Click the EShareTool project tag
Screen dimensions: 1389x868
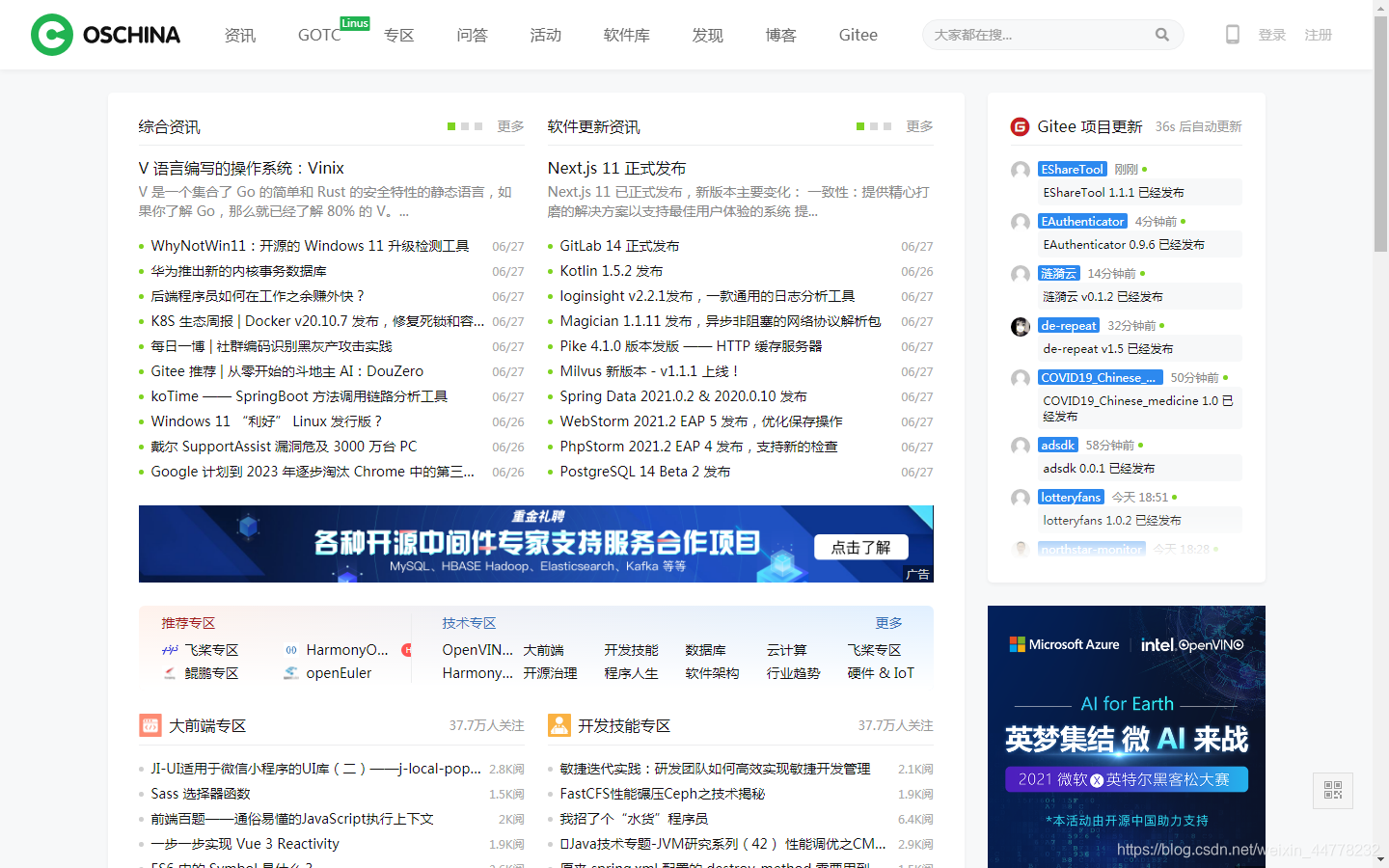coord(1072,169)
